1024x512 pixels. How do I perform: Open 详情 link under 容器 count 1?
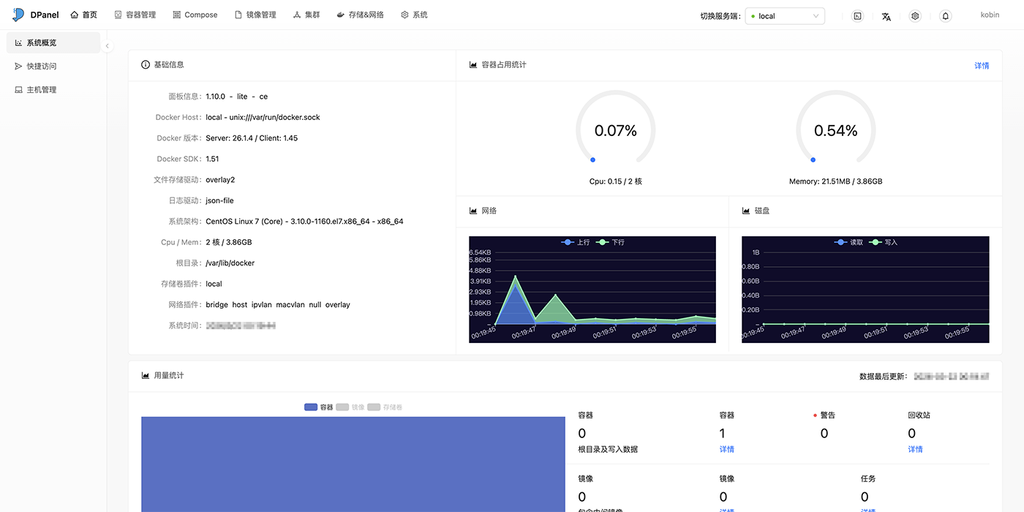tap(726, 449)
